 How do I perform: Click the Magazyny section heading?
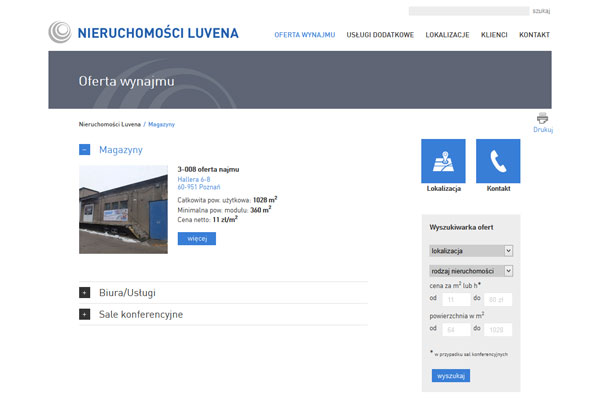pyautogui.click(x=121, y=150)
